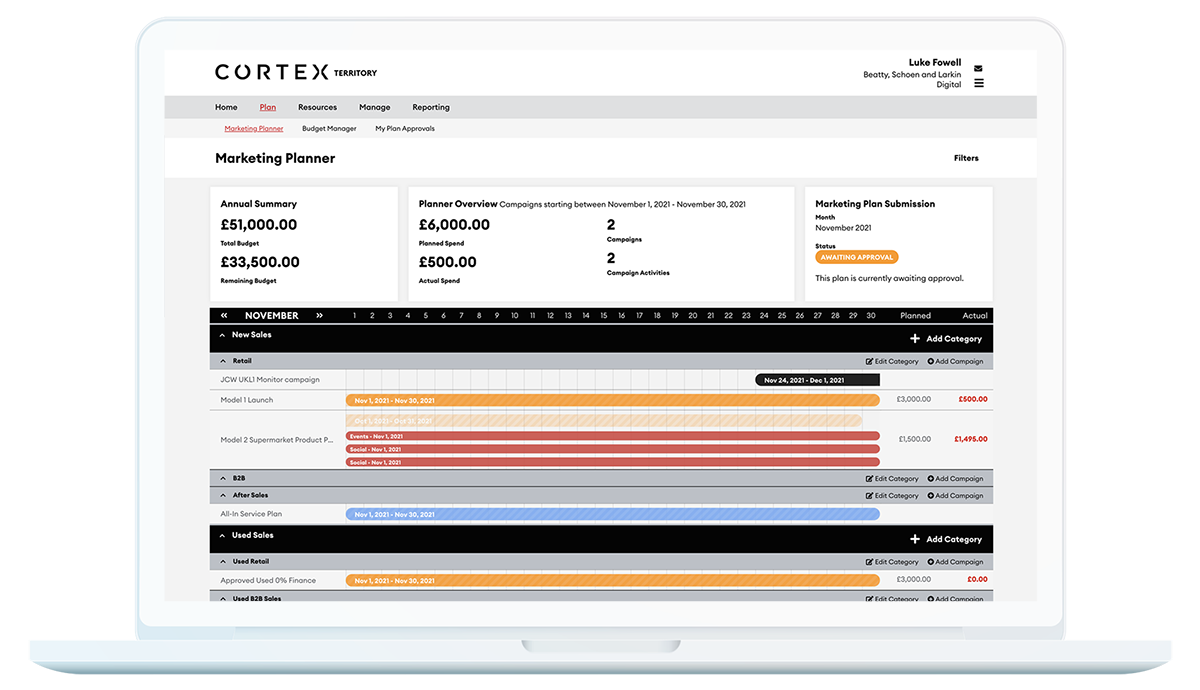The image size is (1200, 690).
Task: Open the Resources menu
Action: point(317,108)
